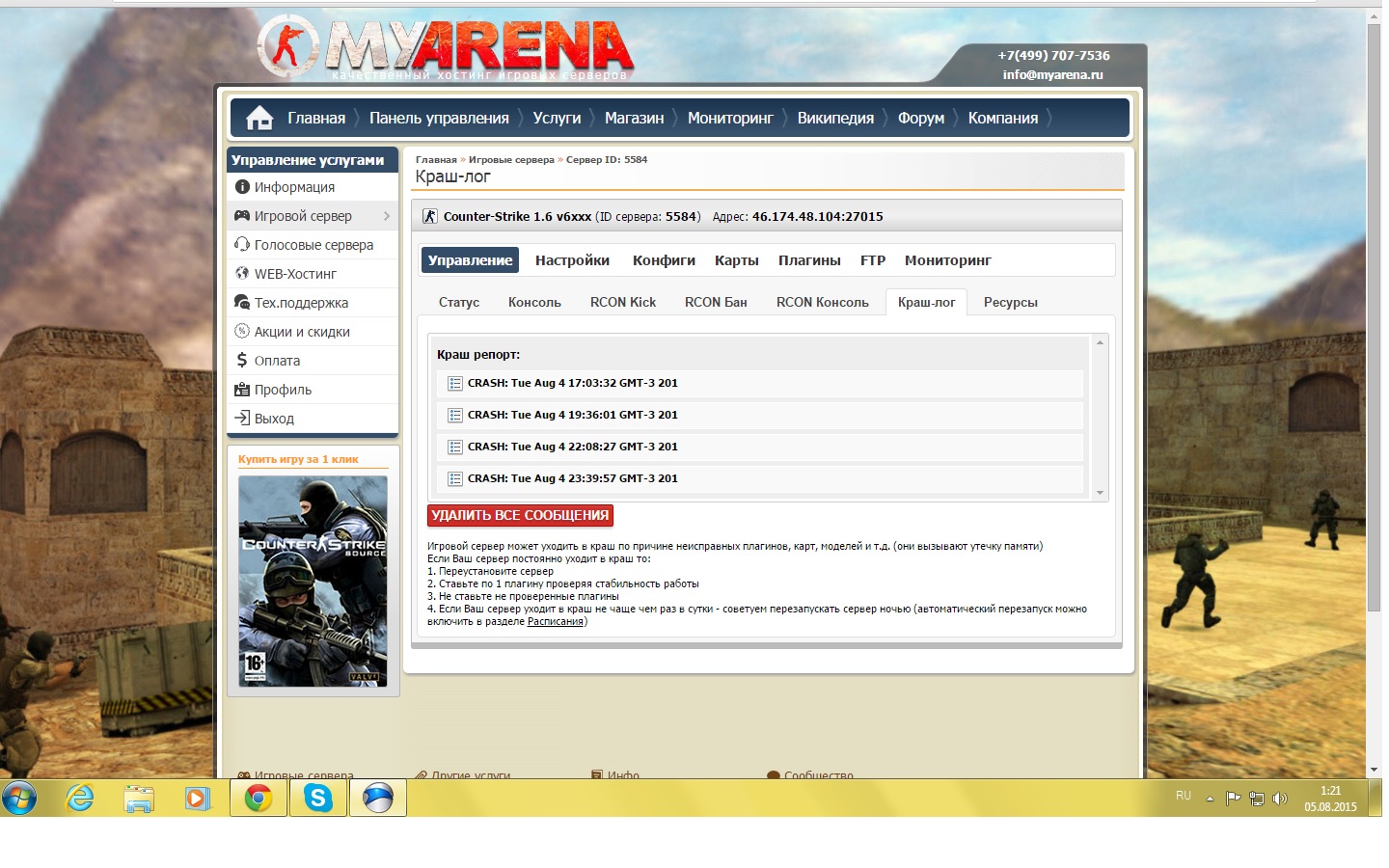Open Google Chrome from the taskbar
Screen dimensions: 1389x868
pyautogui.click(x=258, y=799)
